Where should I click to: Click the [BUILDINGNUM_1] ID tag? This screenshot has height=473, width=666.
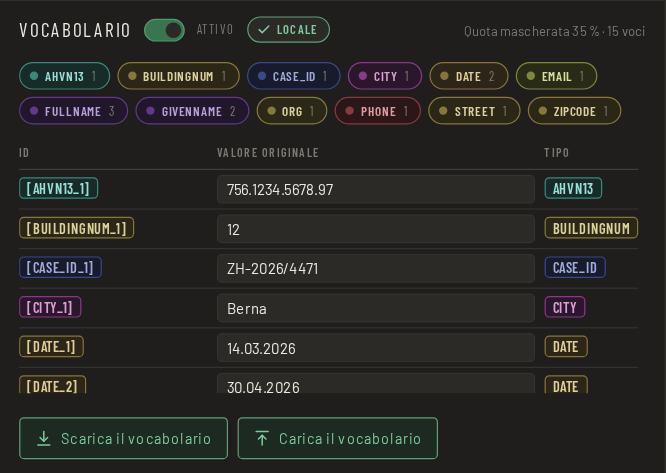pos(76,228)
